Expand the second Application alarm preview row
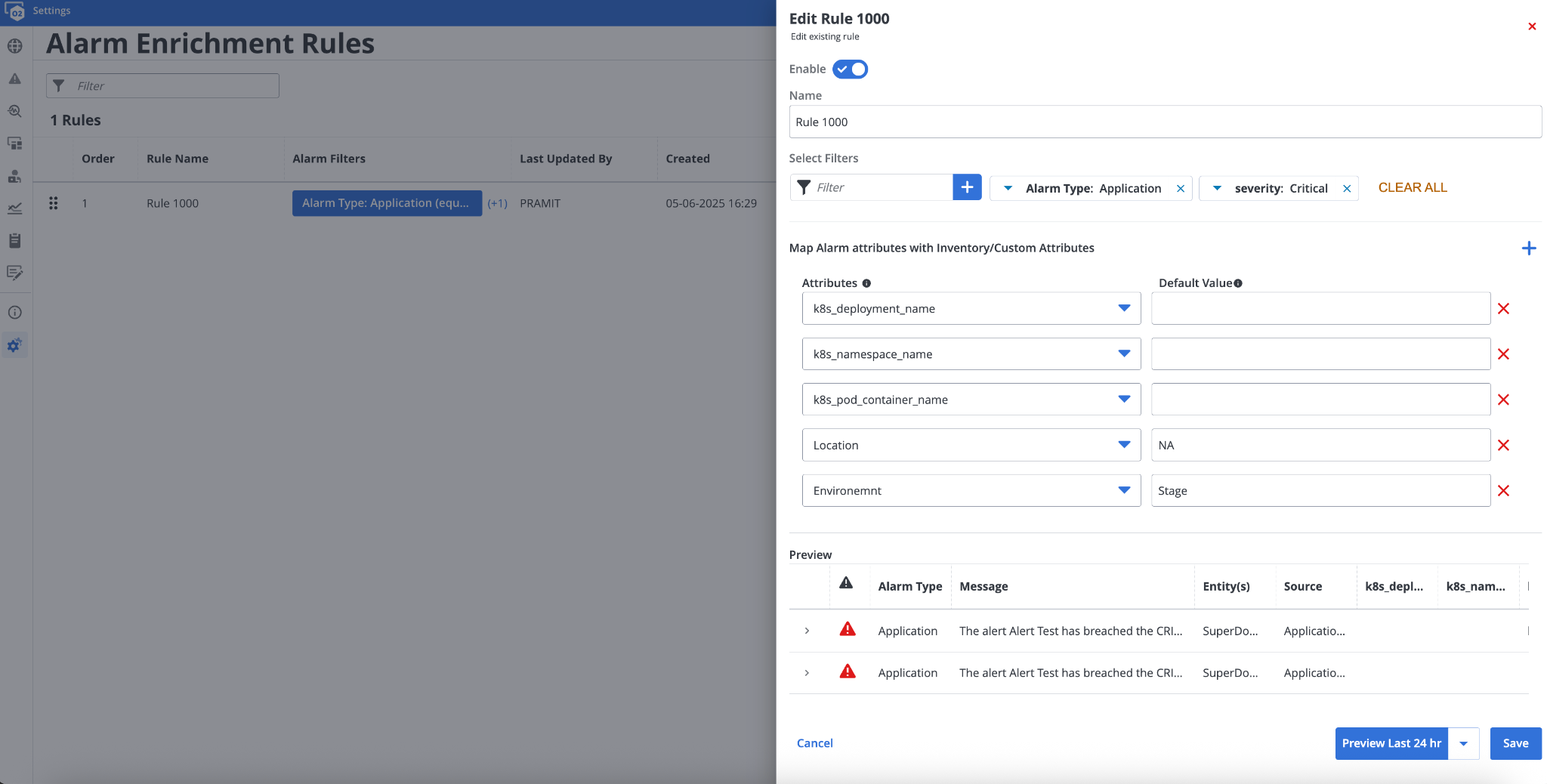 click(807, 673)
